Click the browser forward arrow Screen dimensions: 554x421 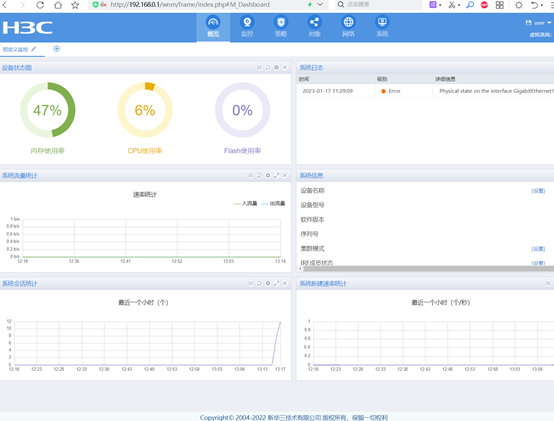[22, 5]
